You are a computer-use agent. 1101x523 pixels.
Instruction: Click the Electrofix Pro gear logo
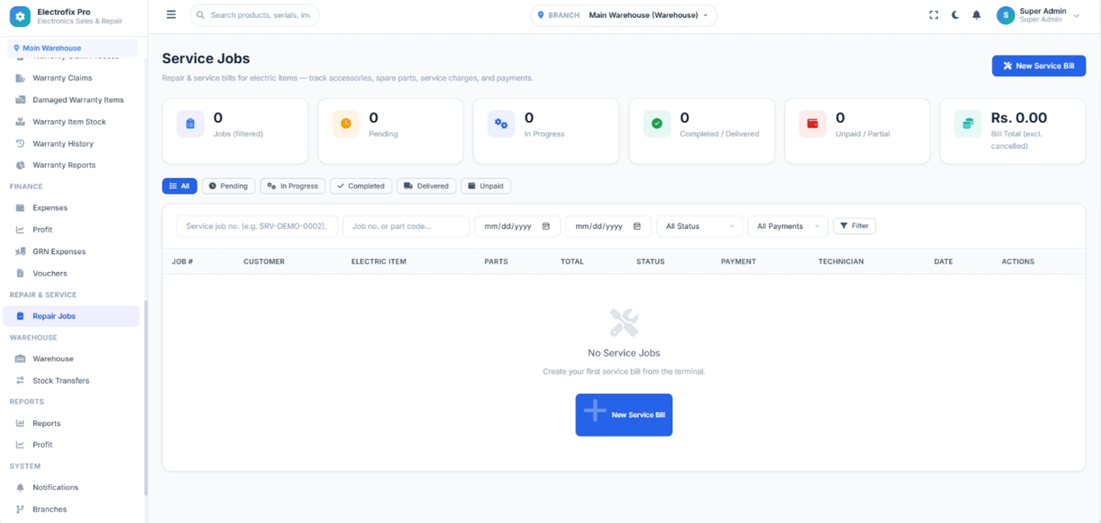tap(20, 16)
